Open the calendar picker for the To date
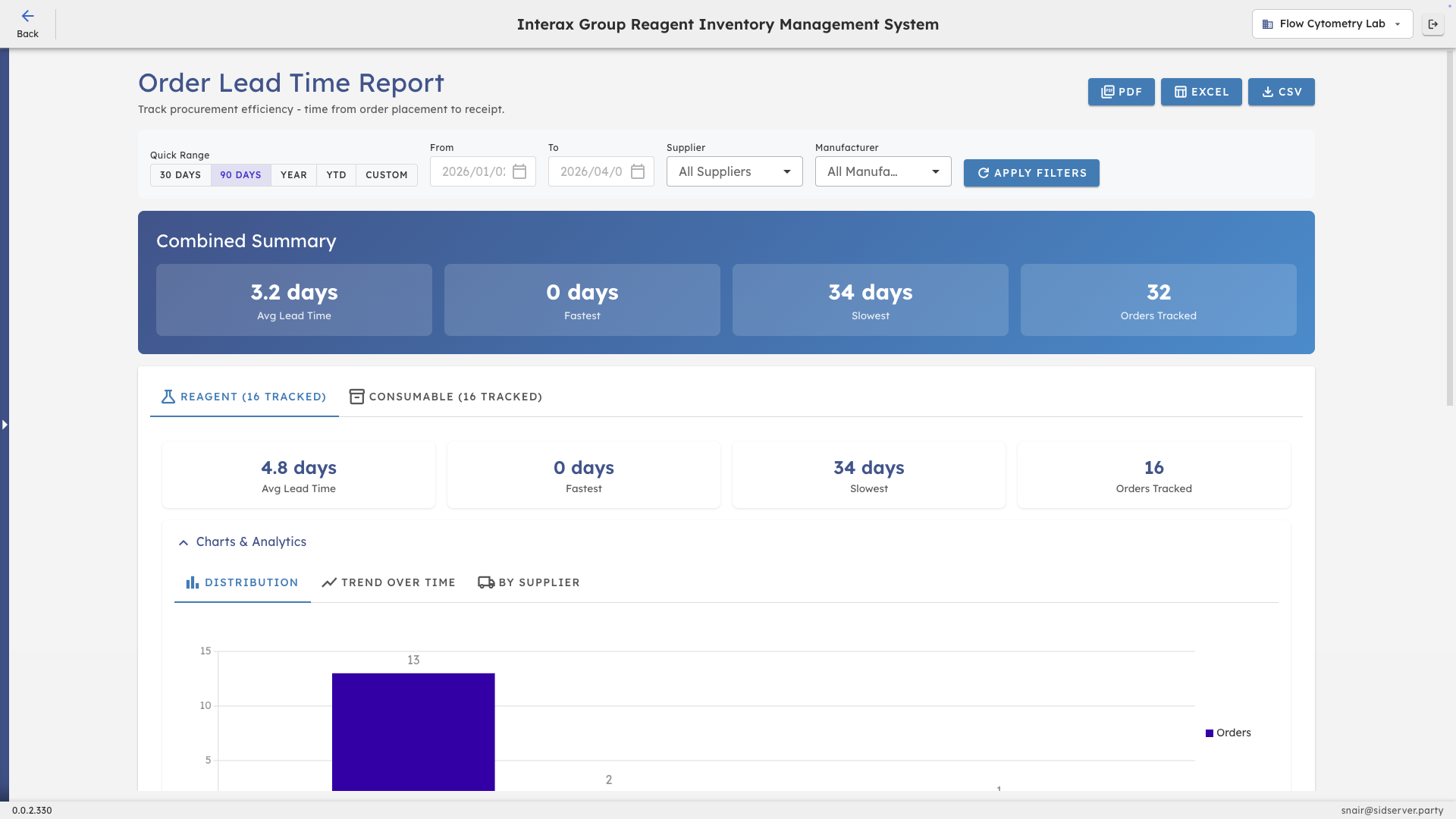 638,171
